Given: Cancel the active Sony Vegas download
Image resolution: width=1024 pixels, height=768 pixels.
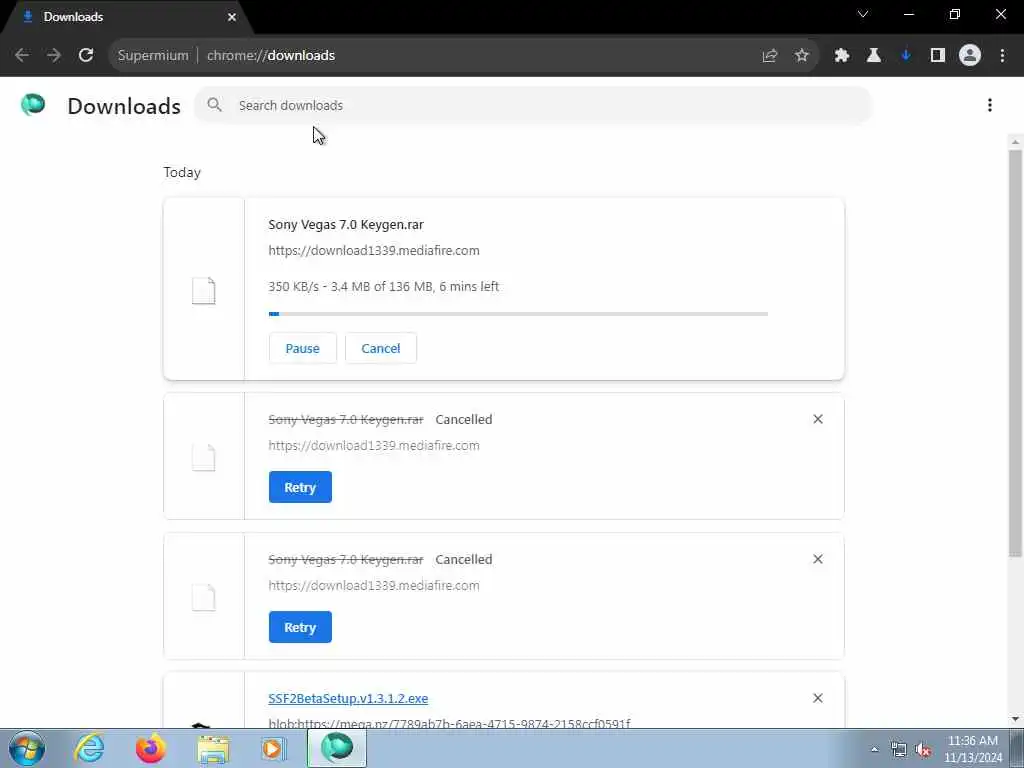Looking at the screenshot, I should [x=381, y=348].
